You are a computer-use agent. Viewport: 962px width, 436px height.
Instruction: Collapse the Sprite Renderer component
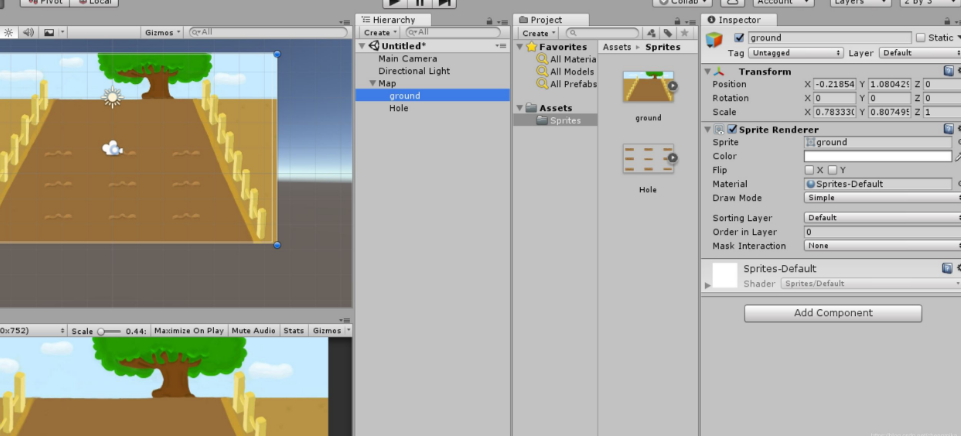point(707,129)
